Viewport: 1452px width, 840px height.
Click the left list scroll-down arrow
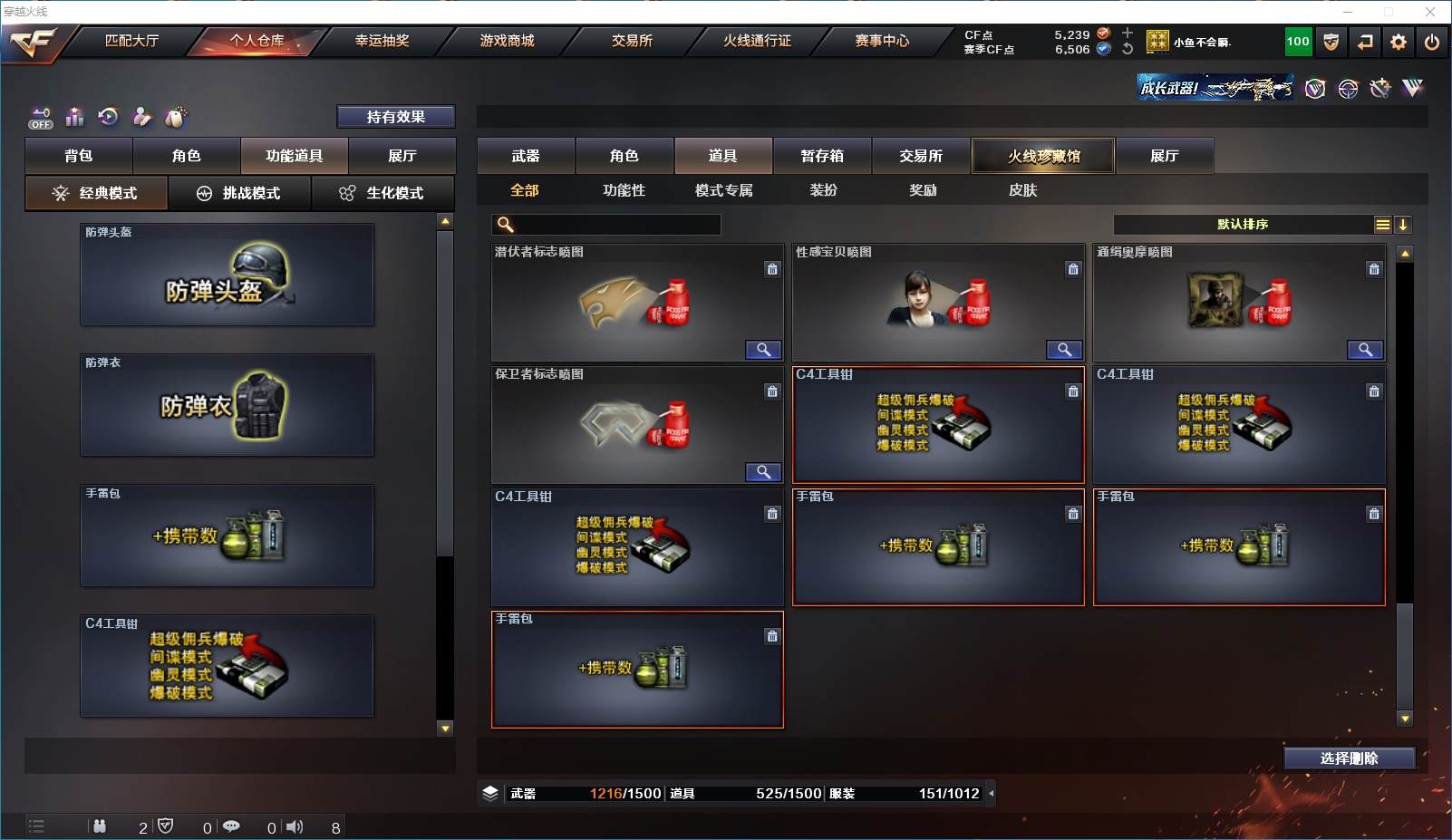pos(444,728)
